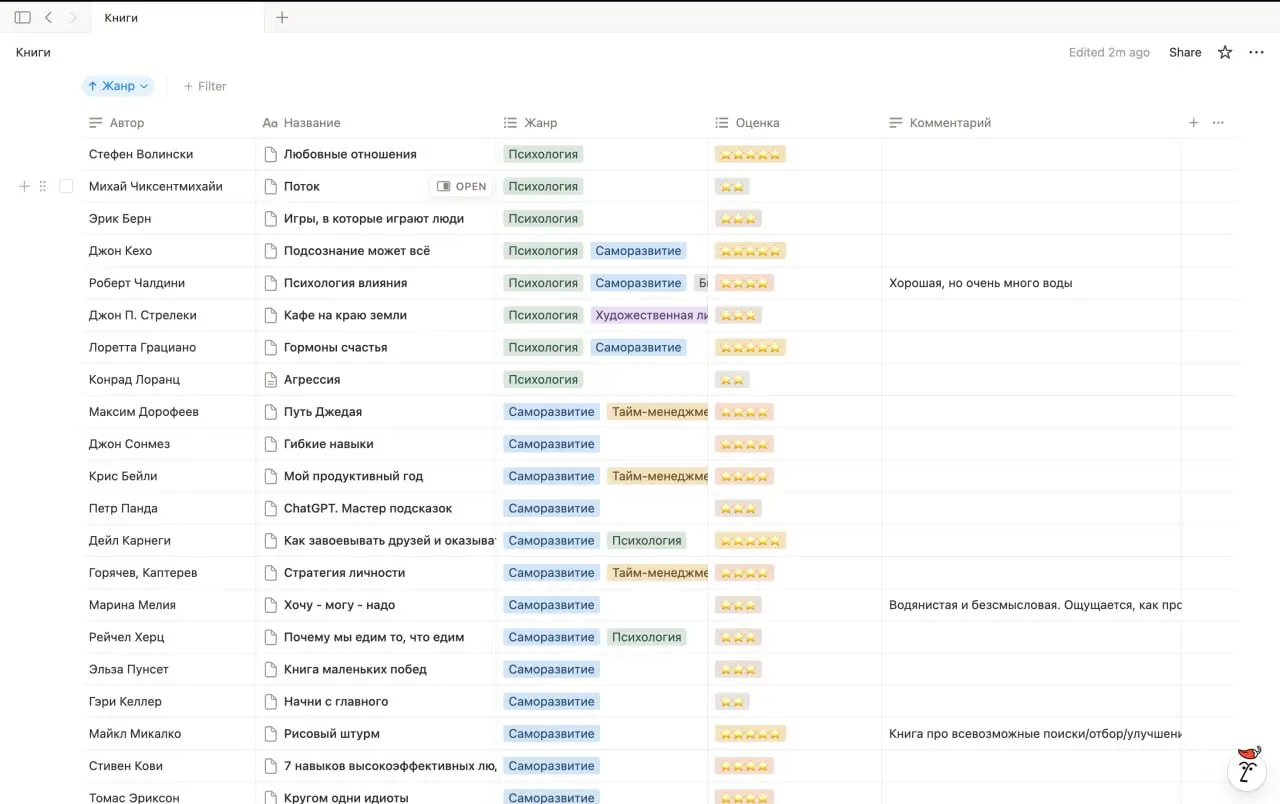Toggle the sidebar panel icon
Screen dimensions: 1280x804
tap(23, 18)
